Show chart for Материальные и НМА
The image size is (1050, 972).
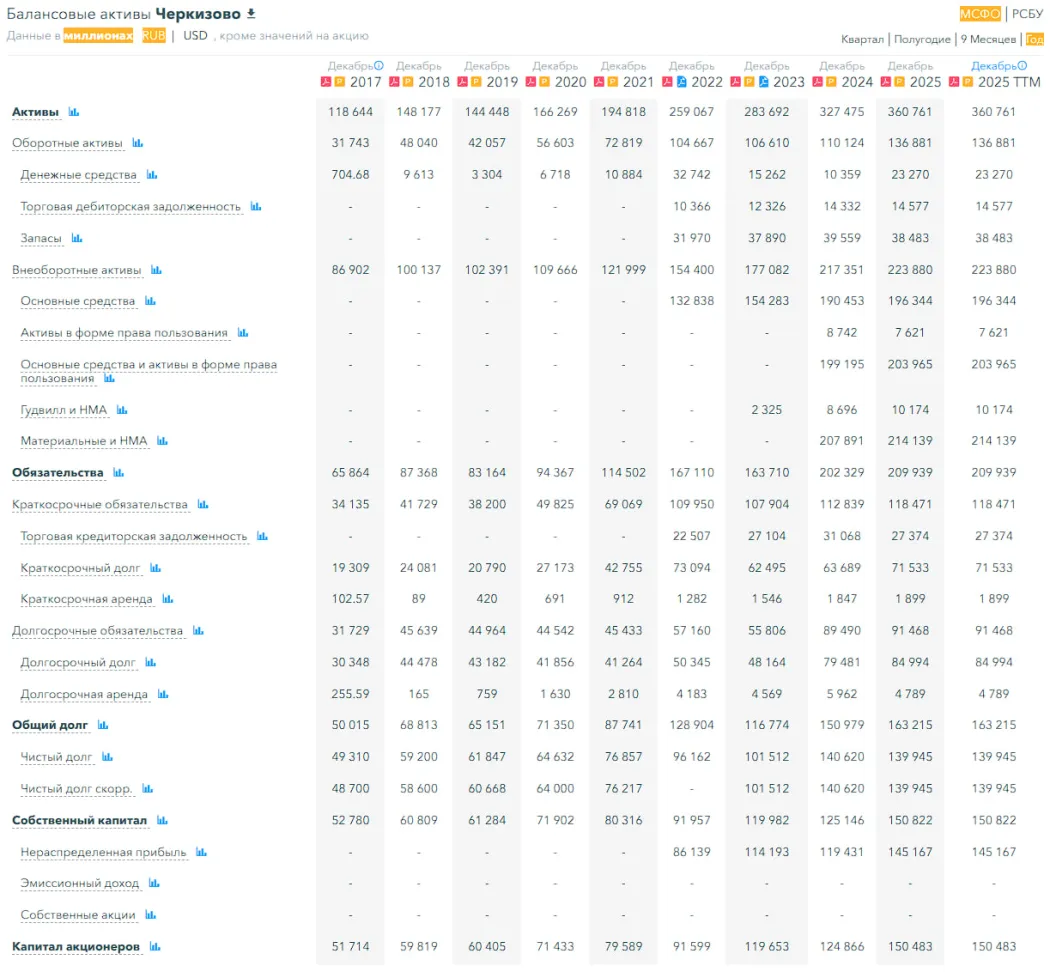(162, 440)
